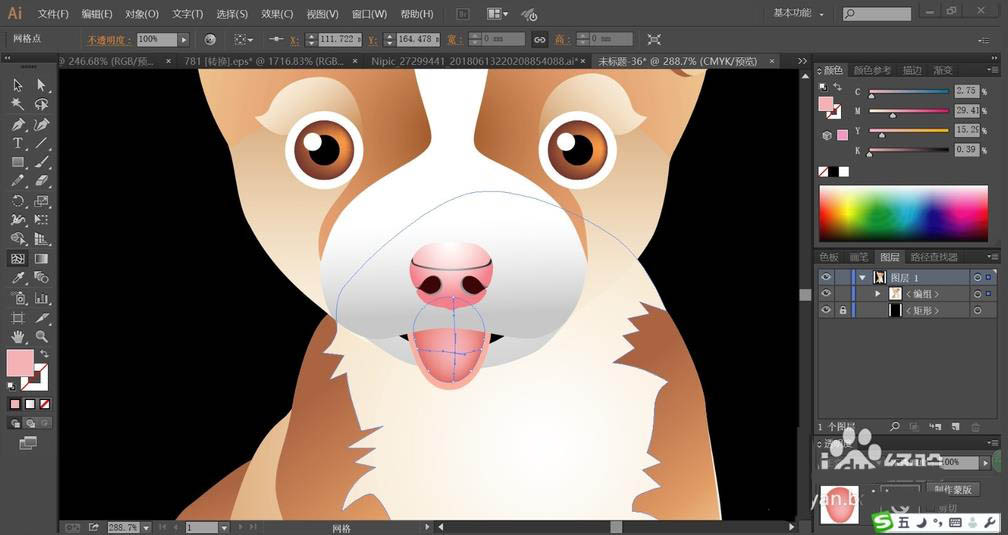Choose the Direct Selection tool
Viewport: 1008px width, 535px height.
pyautogui.click(x=42, y=86)
